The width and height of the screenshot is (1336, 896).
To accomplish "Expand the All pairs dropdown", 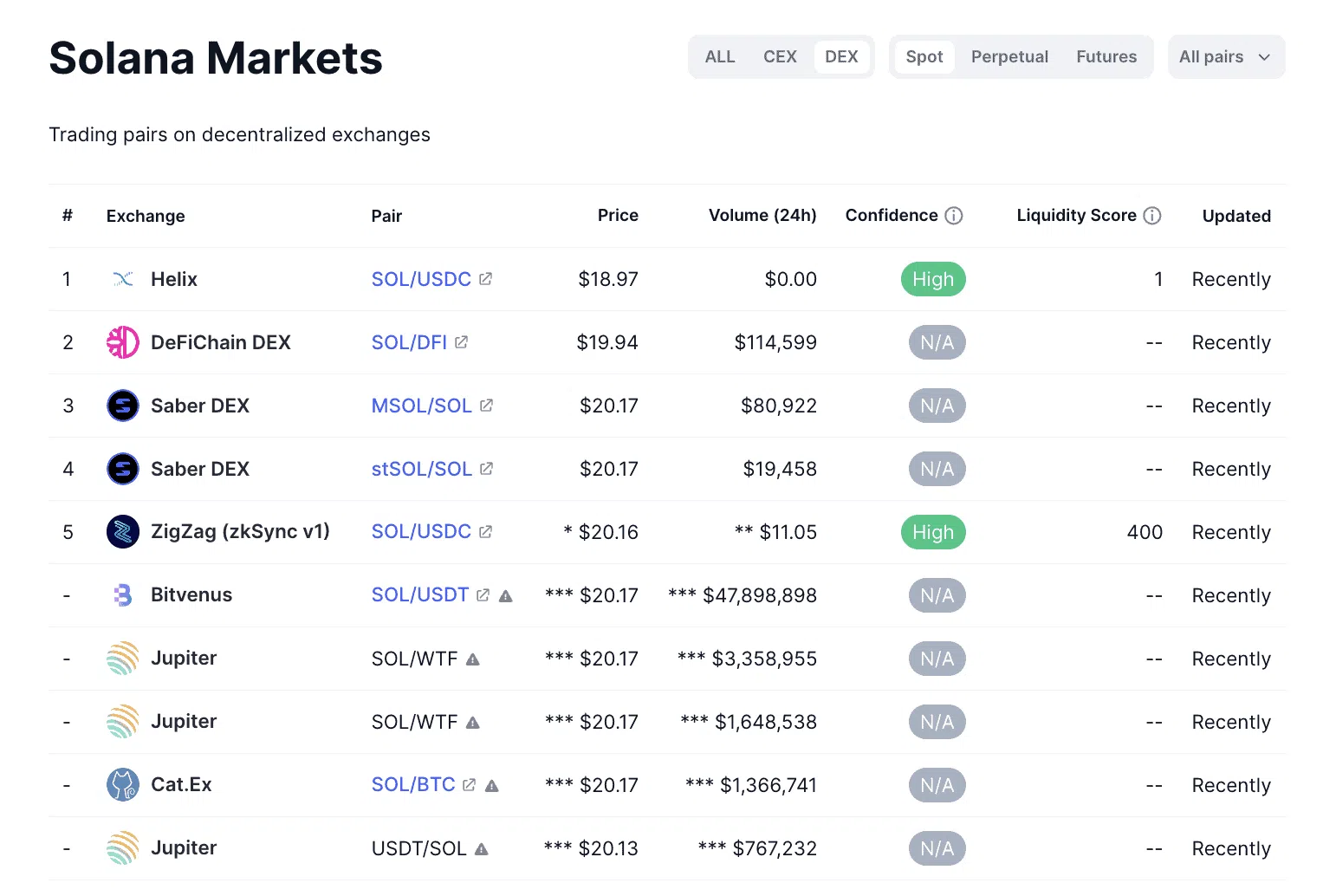I will click(x=1225, y=57).
